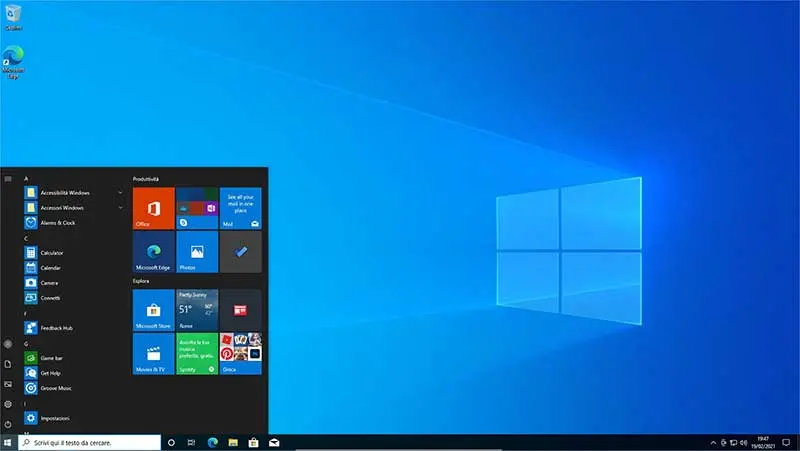This screenshot has height=451, width=800.
Task: Open Get Help from the app list
Action: 74,373
